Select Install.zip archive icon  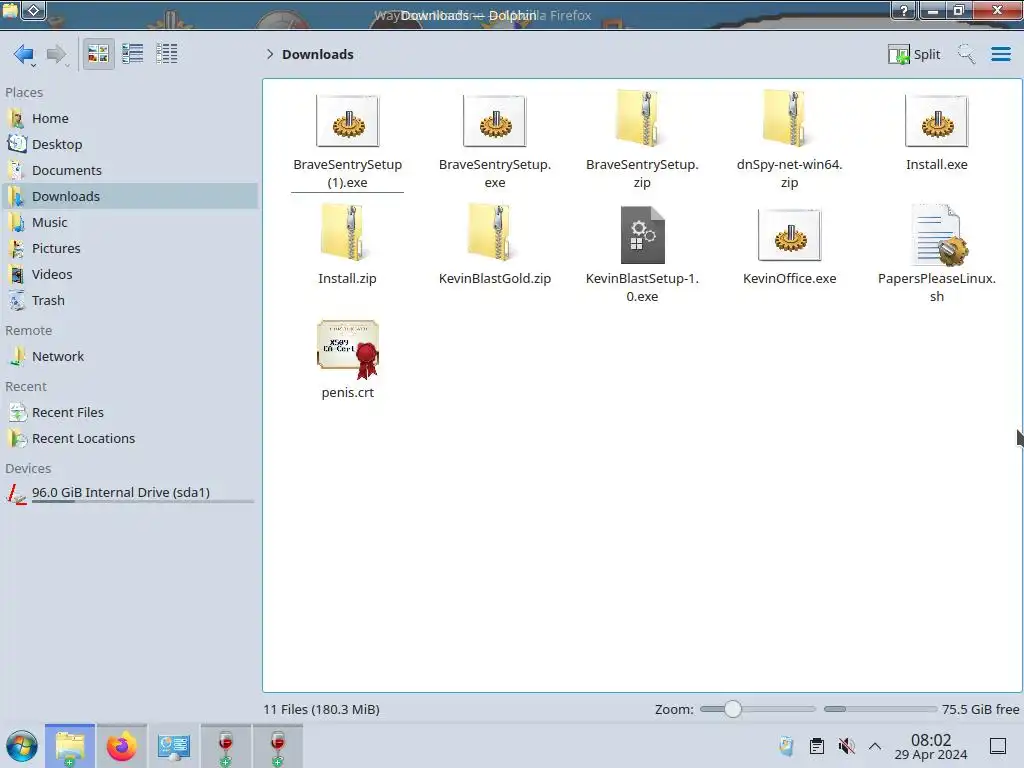click(x=347, y=233)
